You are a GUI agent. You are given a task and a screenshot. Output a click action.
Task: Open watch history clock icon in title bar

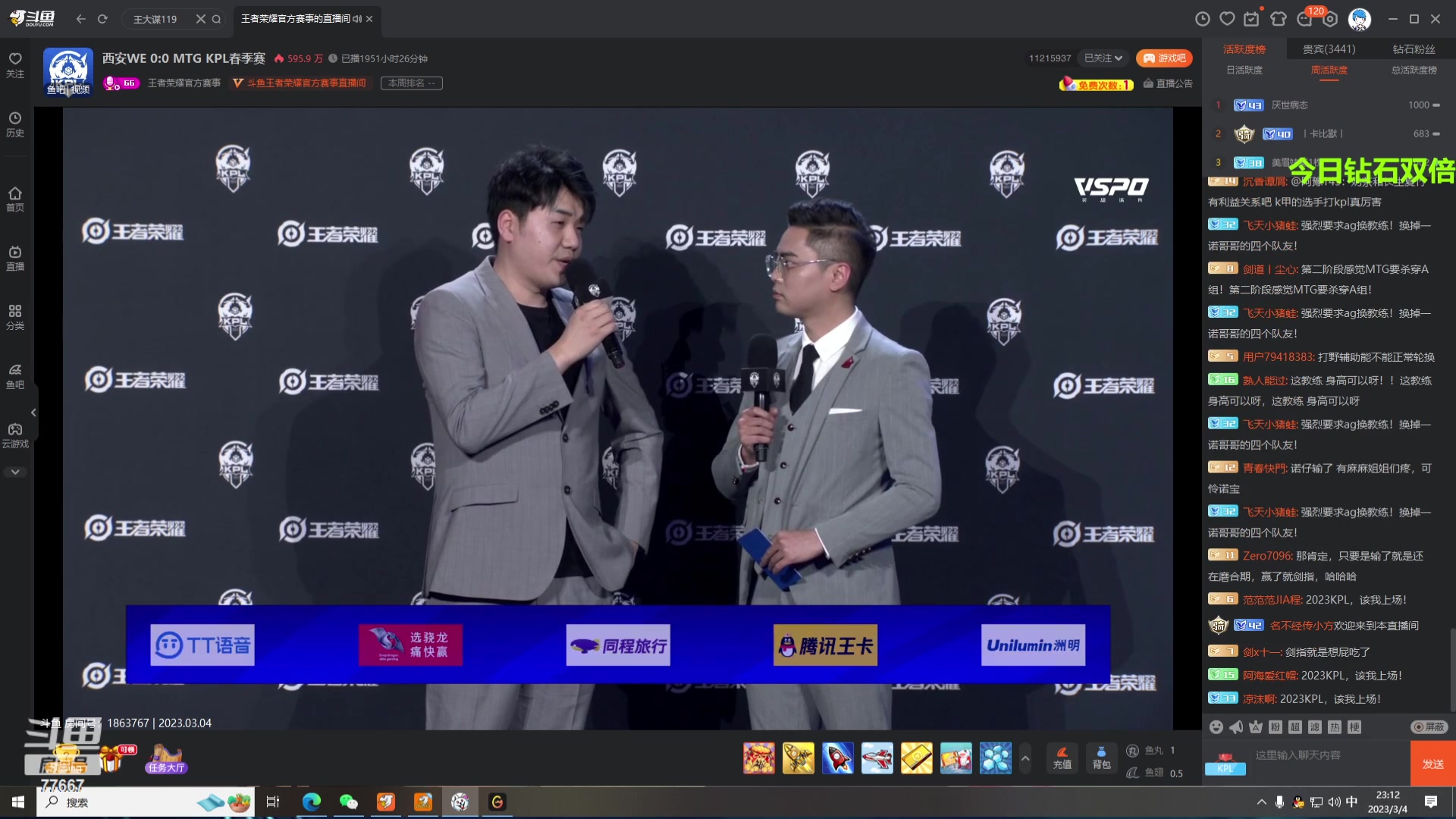[x=1203, y=19]
